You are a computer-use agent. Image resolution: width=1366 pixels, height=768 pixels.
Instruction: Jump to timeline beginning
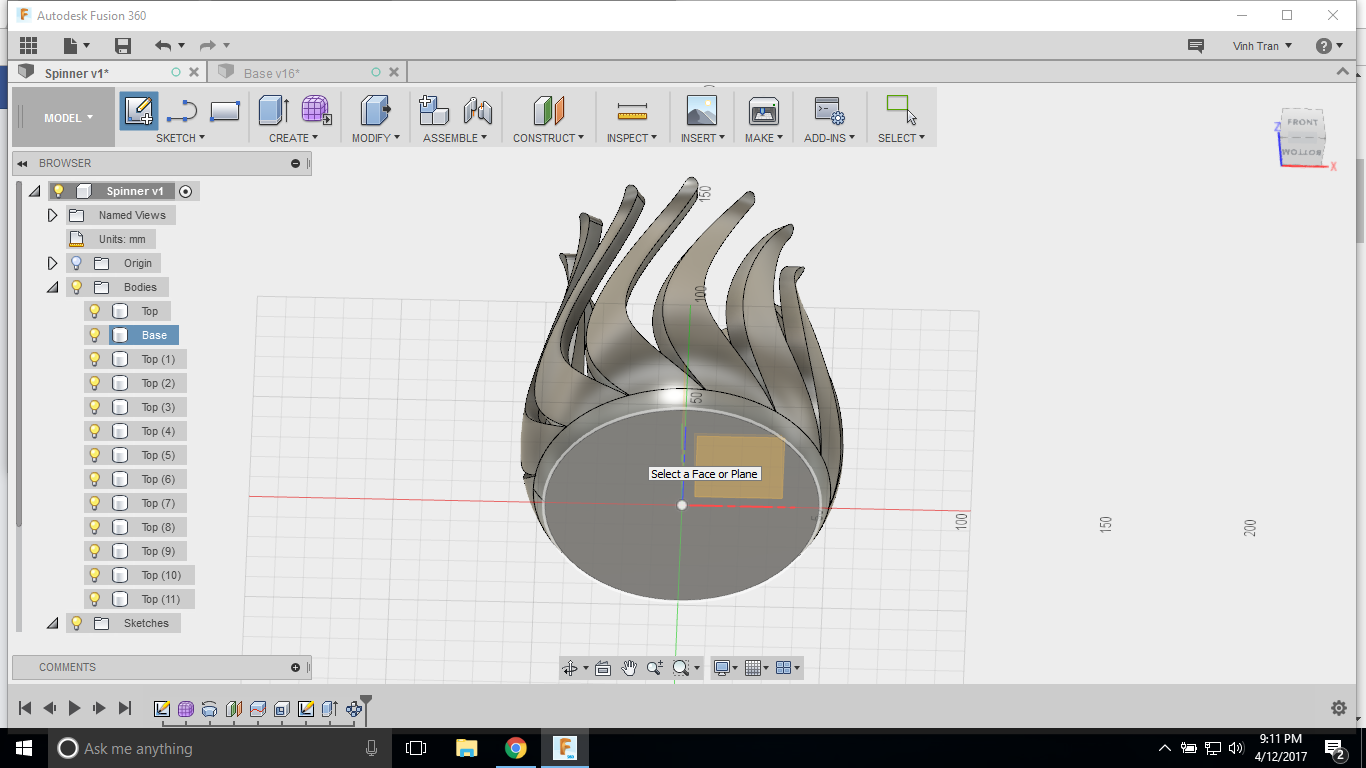pos(25,708)
